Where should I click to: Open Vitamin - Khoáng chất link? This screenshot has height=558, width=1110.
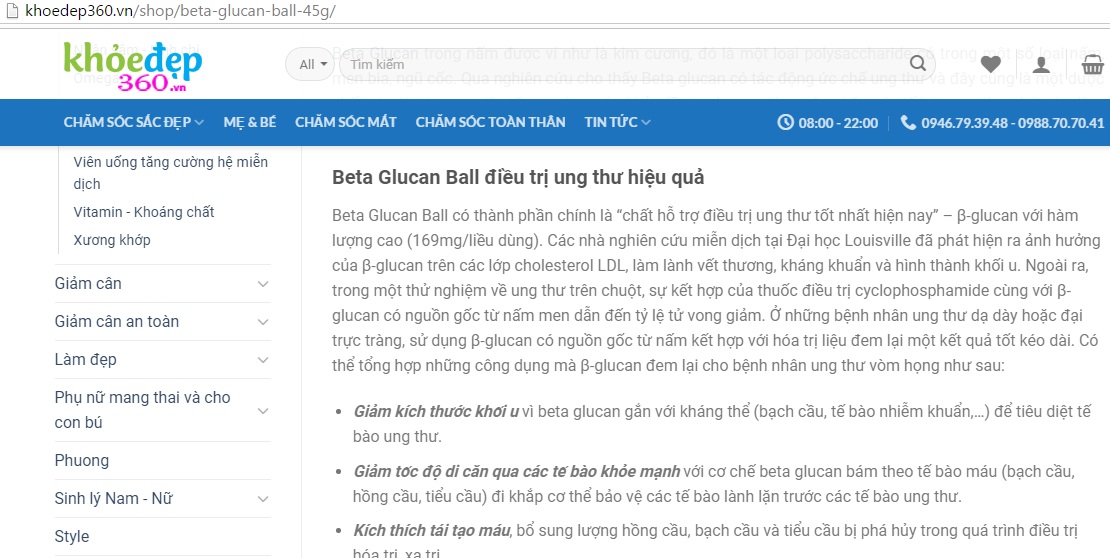pos(144,212)
